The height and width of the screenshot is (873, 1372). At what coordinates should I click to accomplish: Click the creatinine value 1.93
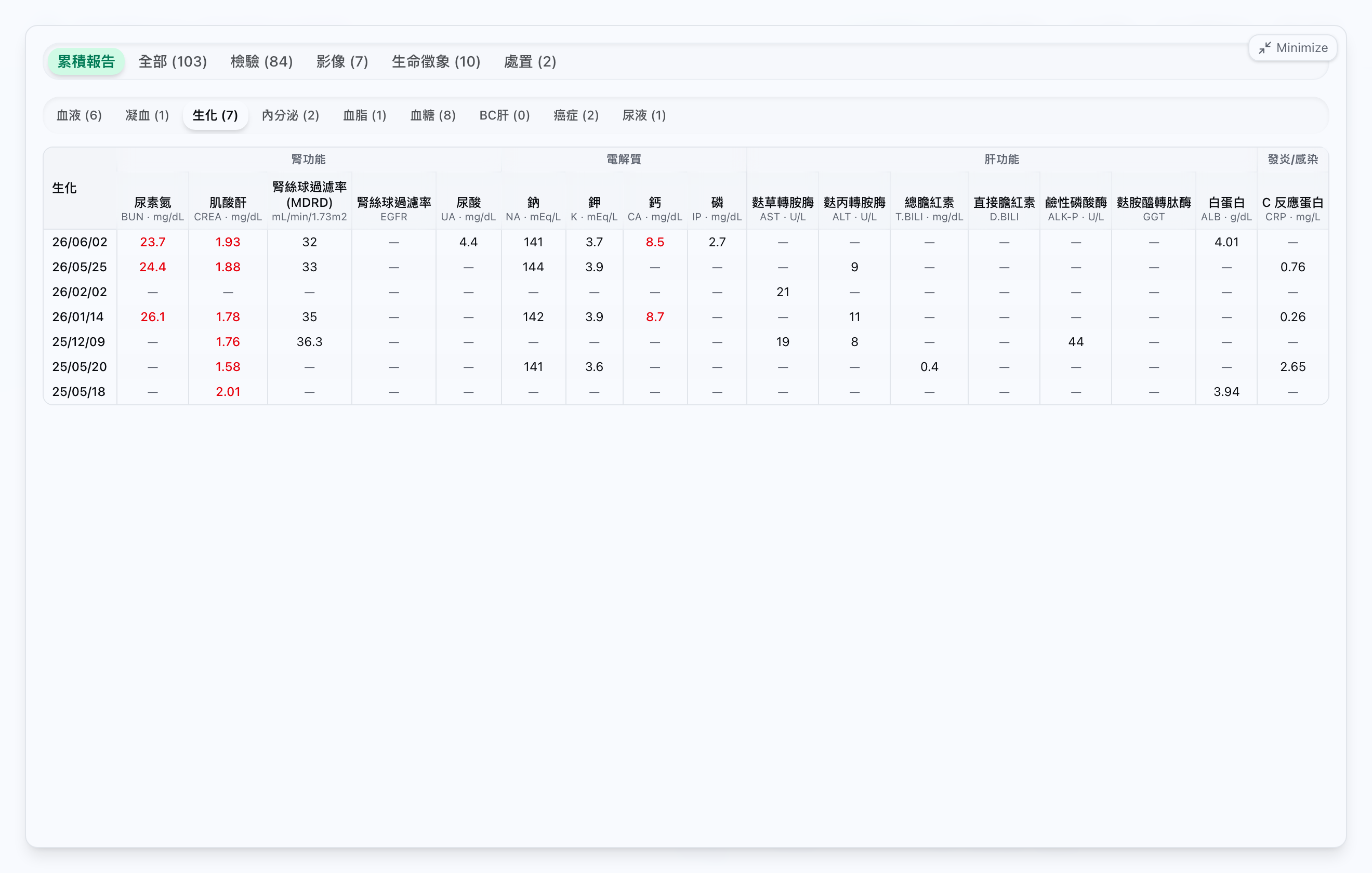click(228, 242)
